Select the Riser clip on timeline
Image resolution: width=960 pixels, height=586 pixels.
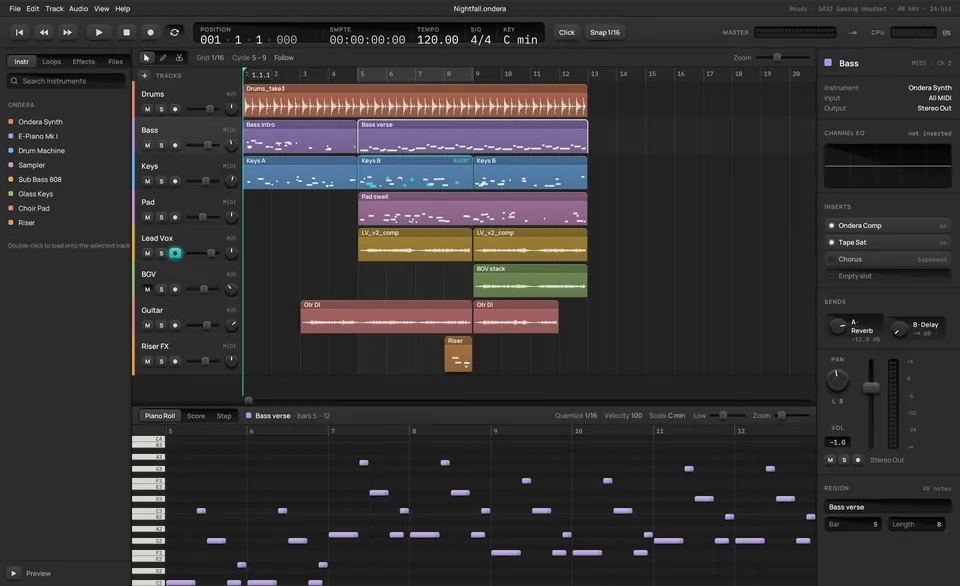pos(458,354)
